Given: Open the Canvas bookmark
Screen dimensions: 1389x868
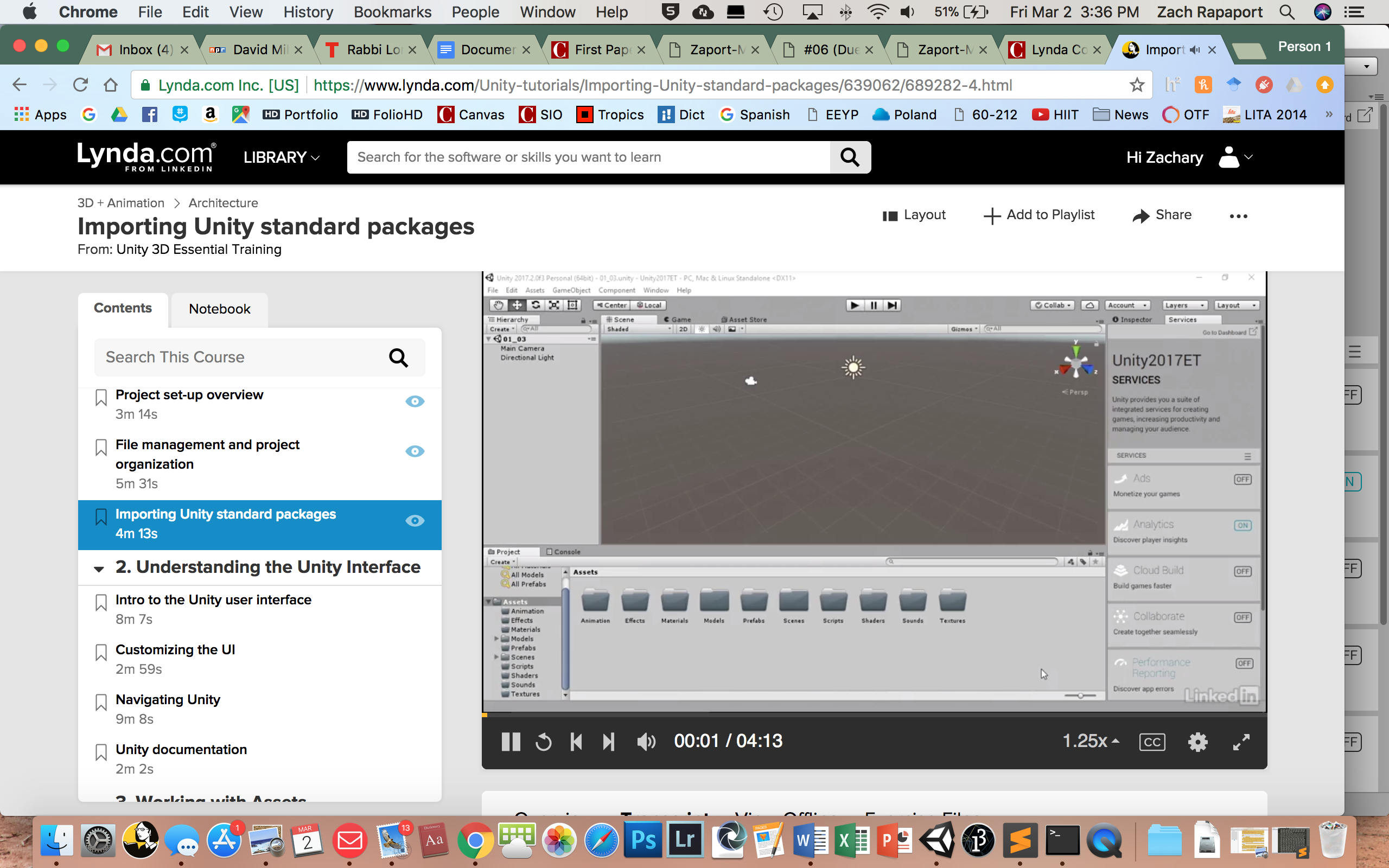Looking at the screenshot, I should pyautogui.click(x=470, y=114).
